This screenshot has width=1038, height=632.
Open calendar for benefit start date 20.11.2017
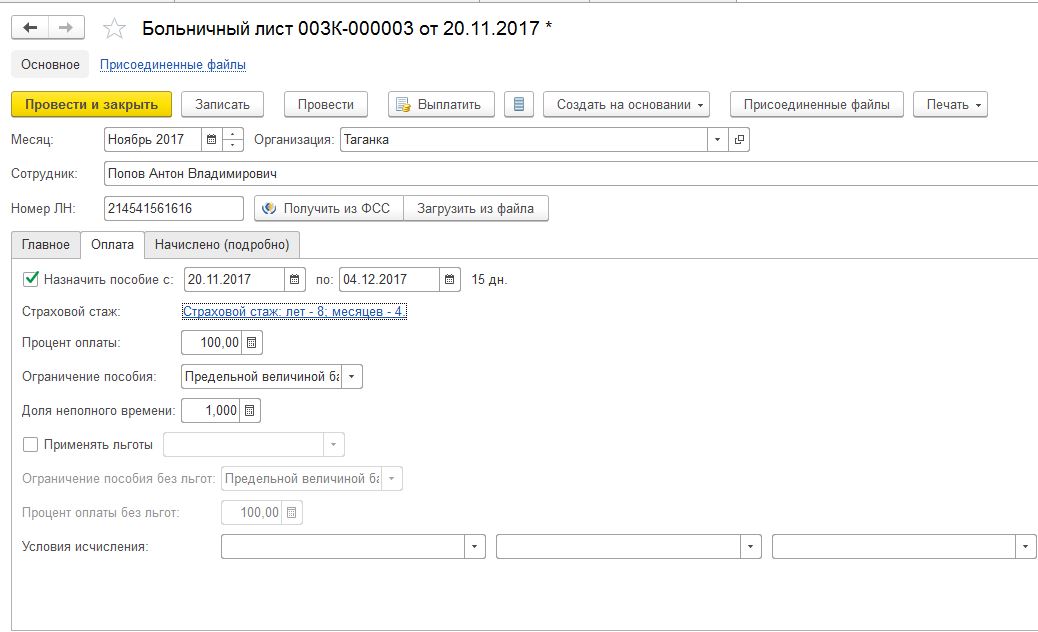point(295,279)
